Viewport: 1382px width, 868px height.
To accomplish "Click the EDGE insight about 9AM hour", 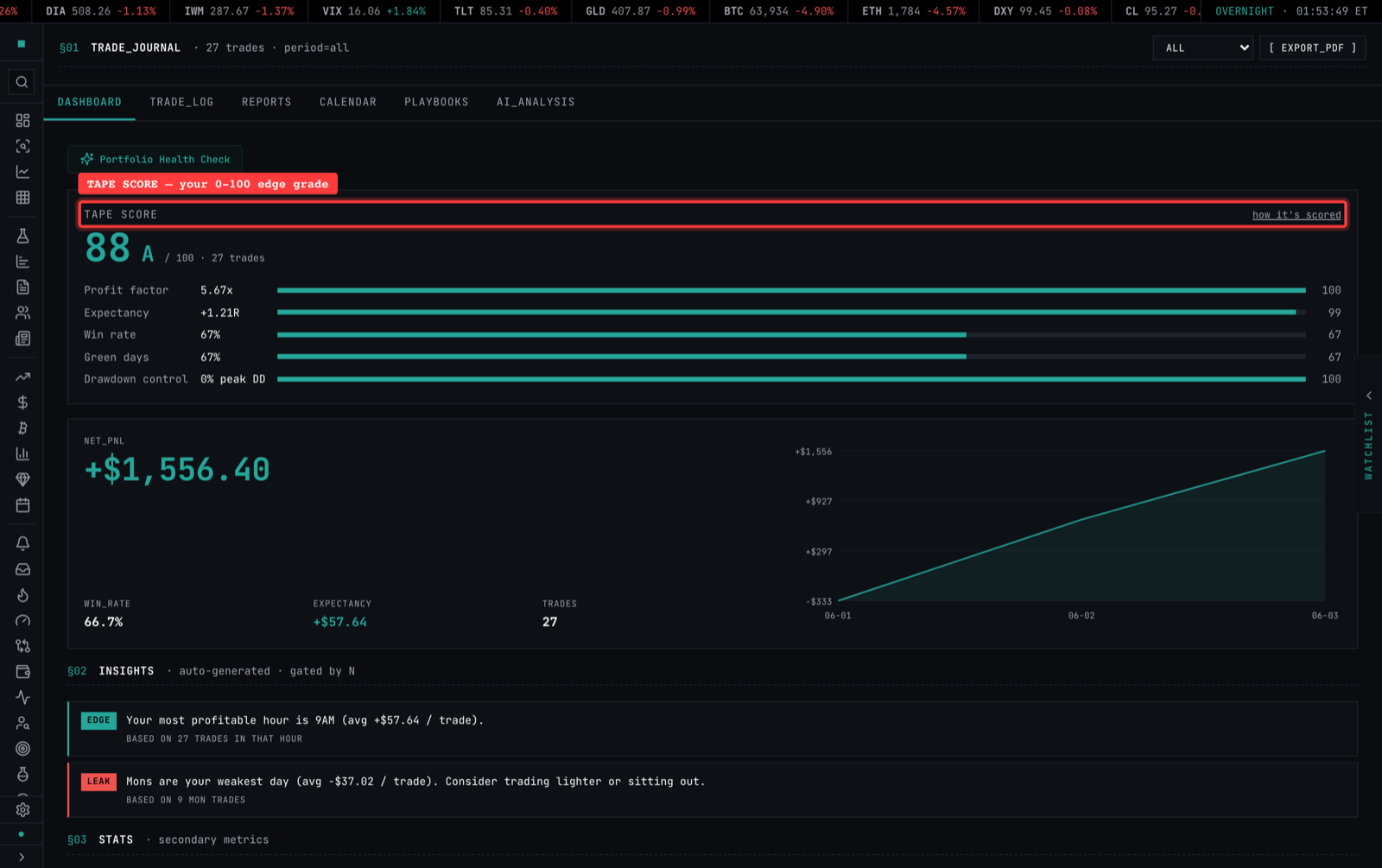I will pyautogui.click(x=713, y=729).
